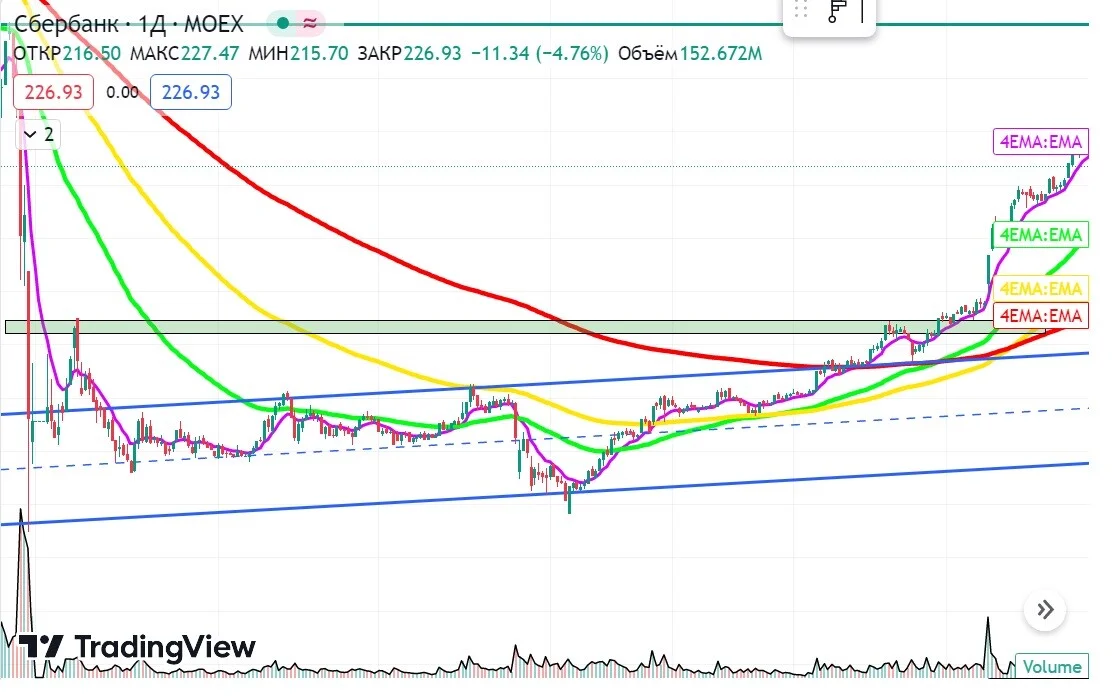Click the −11.34 (−4.76%) change value

click(x=540, y=54)
